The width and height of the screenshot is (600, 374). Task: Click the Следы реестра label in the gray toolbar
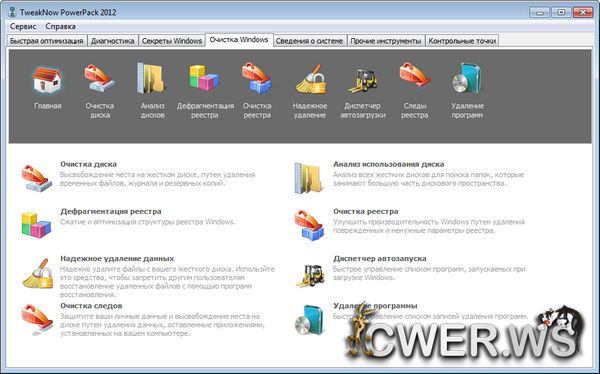tap(415, 111)
